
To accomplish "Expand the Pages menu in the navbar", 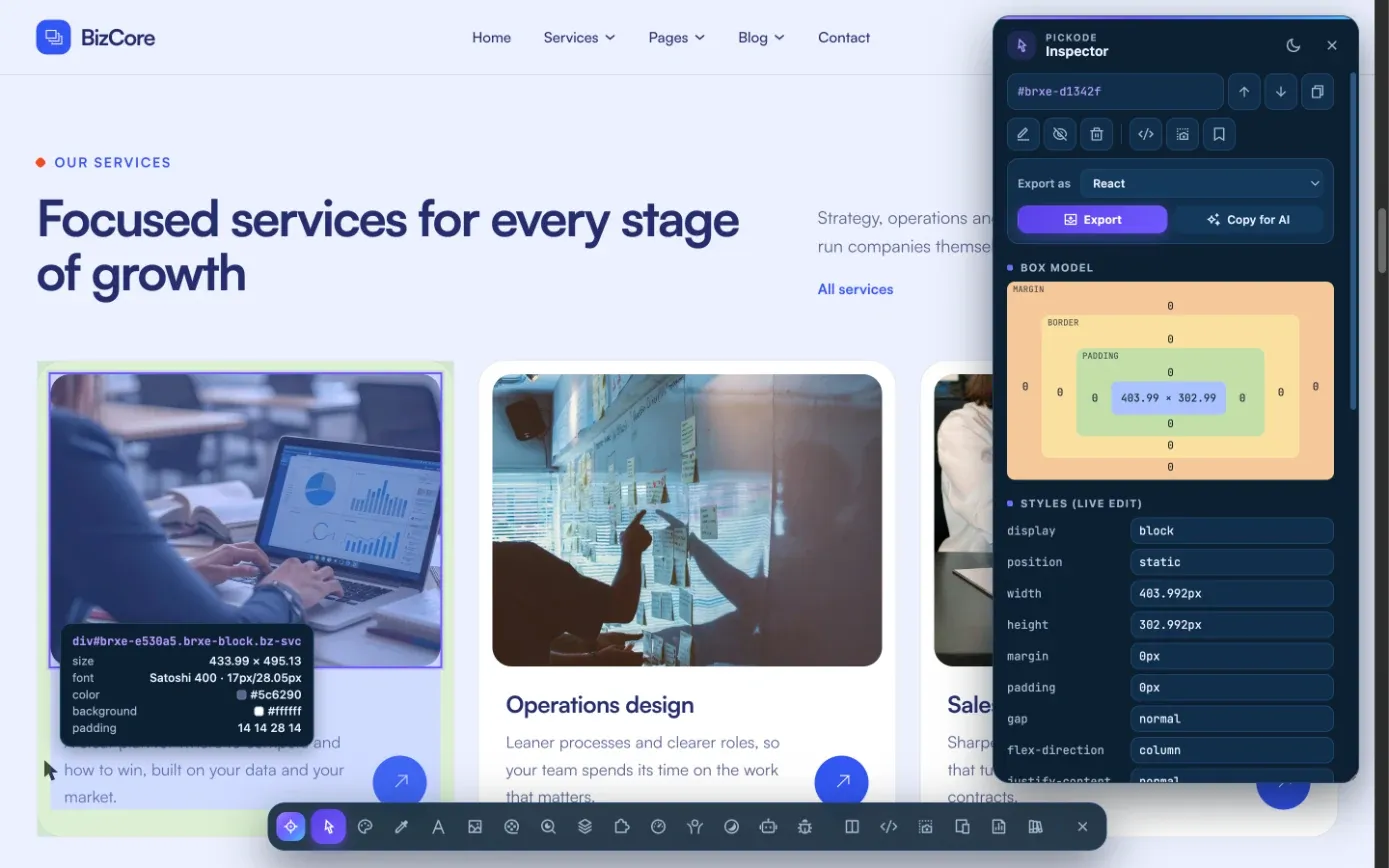I will [x=677, y=37].
